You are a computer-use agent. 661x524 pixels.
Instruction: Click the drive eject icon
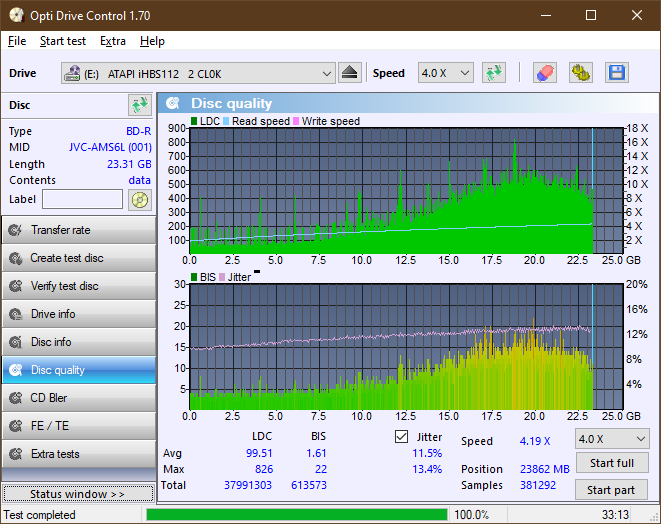point(349,73)
